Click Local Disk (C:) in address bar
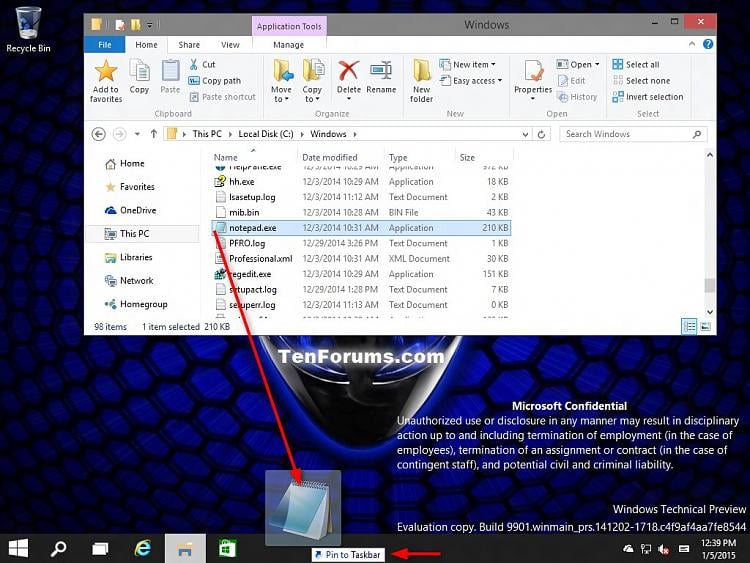This screenshot has height=563, width=750. [266, 134]
